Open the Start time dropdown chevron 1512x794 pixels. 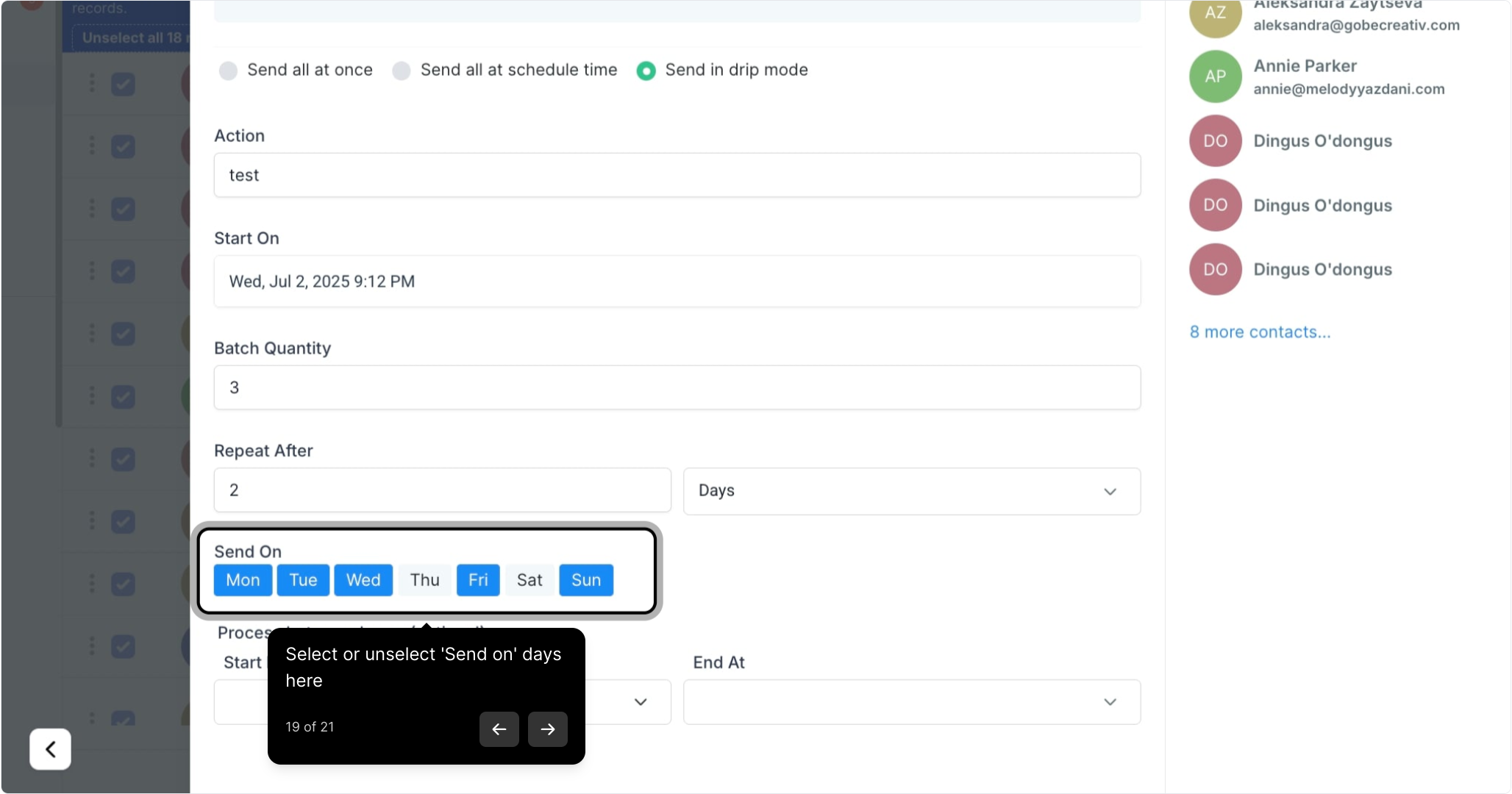point(640,702)
